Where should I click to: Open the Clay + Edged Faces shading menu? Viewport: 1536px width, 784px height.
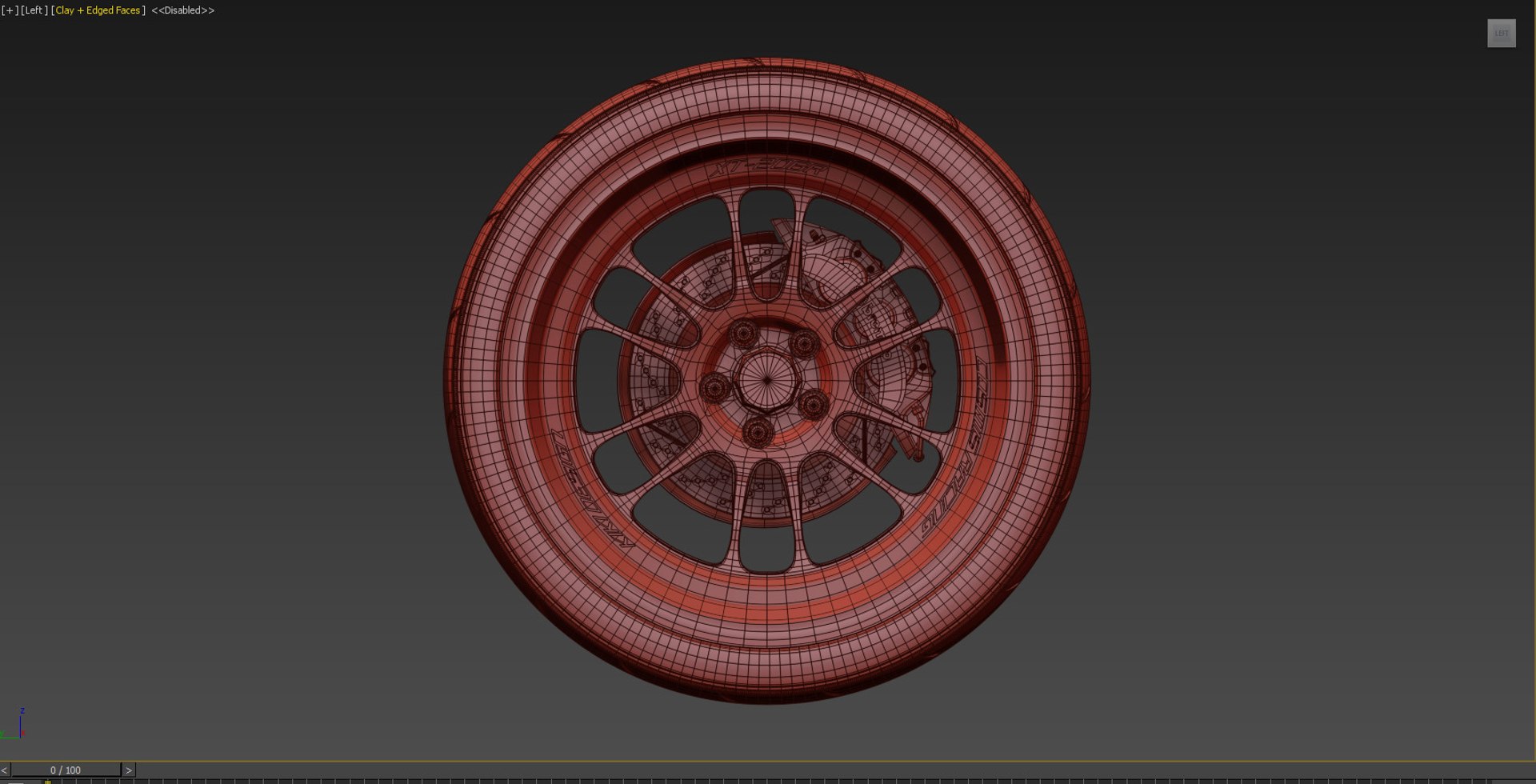pos(98,10)
